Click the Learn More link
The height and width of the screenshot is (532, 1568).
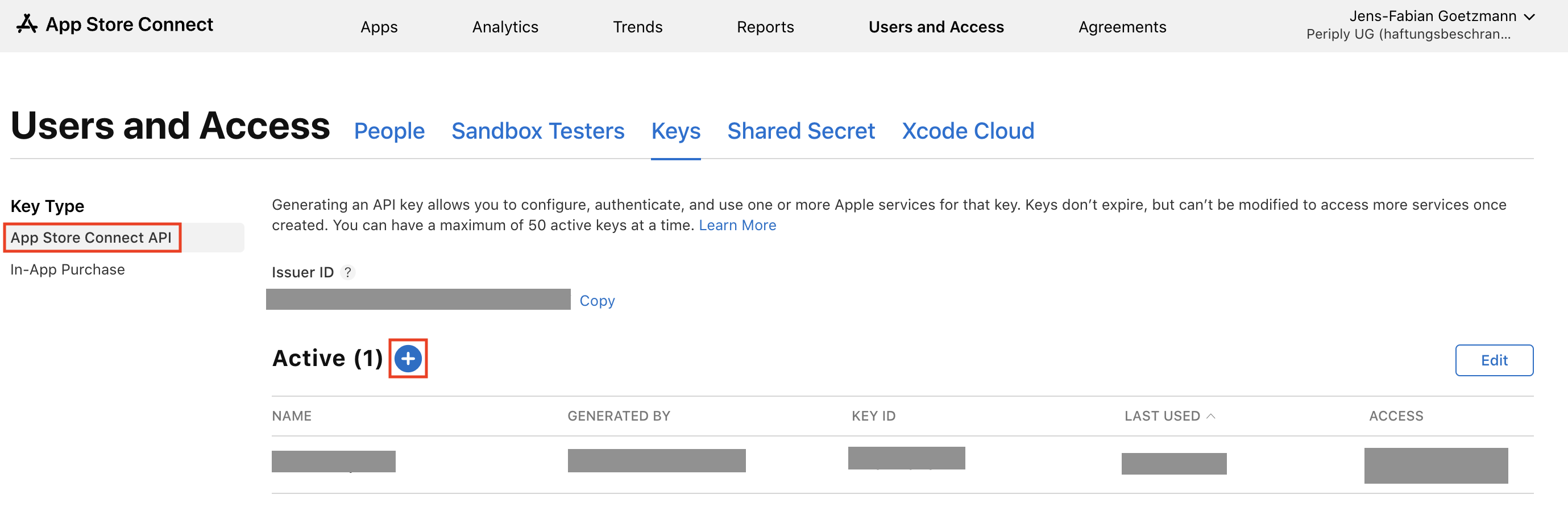[x=737, y=225]
